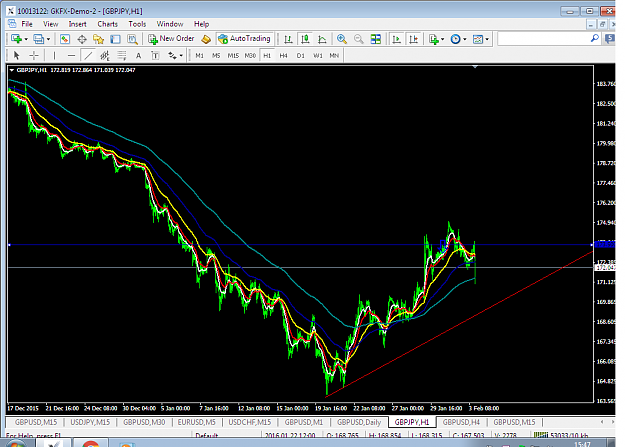Zoom out on the chart
Screen dimensions: 625x447
click(359, 39)
